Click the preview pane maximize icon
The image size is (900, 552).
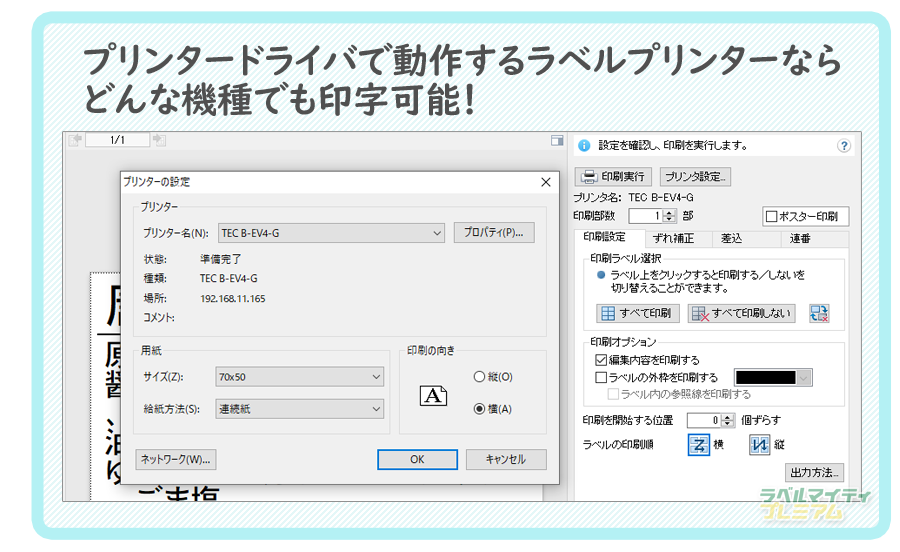point(557,141)
